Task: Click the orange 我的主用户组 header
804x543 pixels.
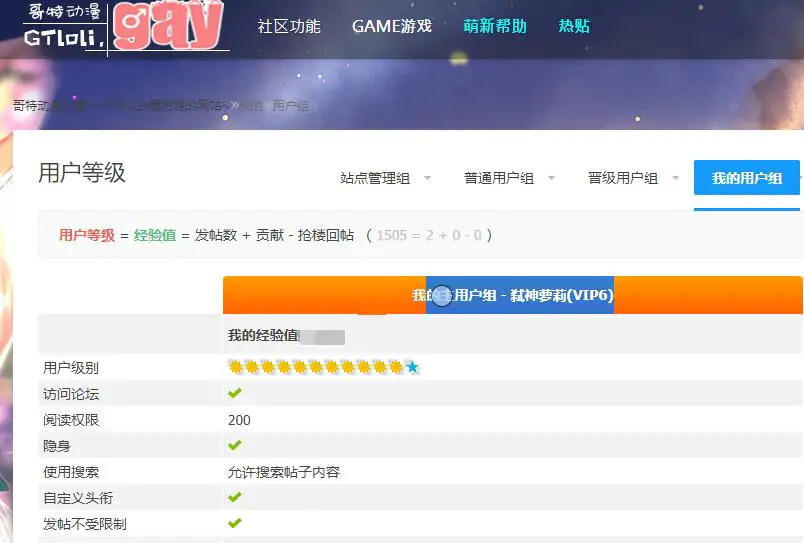Action: (x=513, y=295)
